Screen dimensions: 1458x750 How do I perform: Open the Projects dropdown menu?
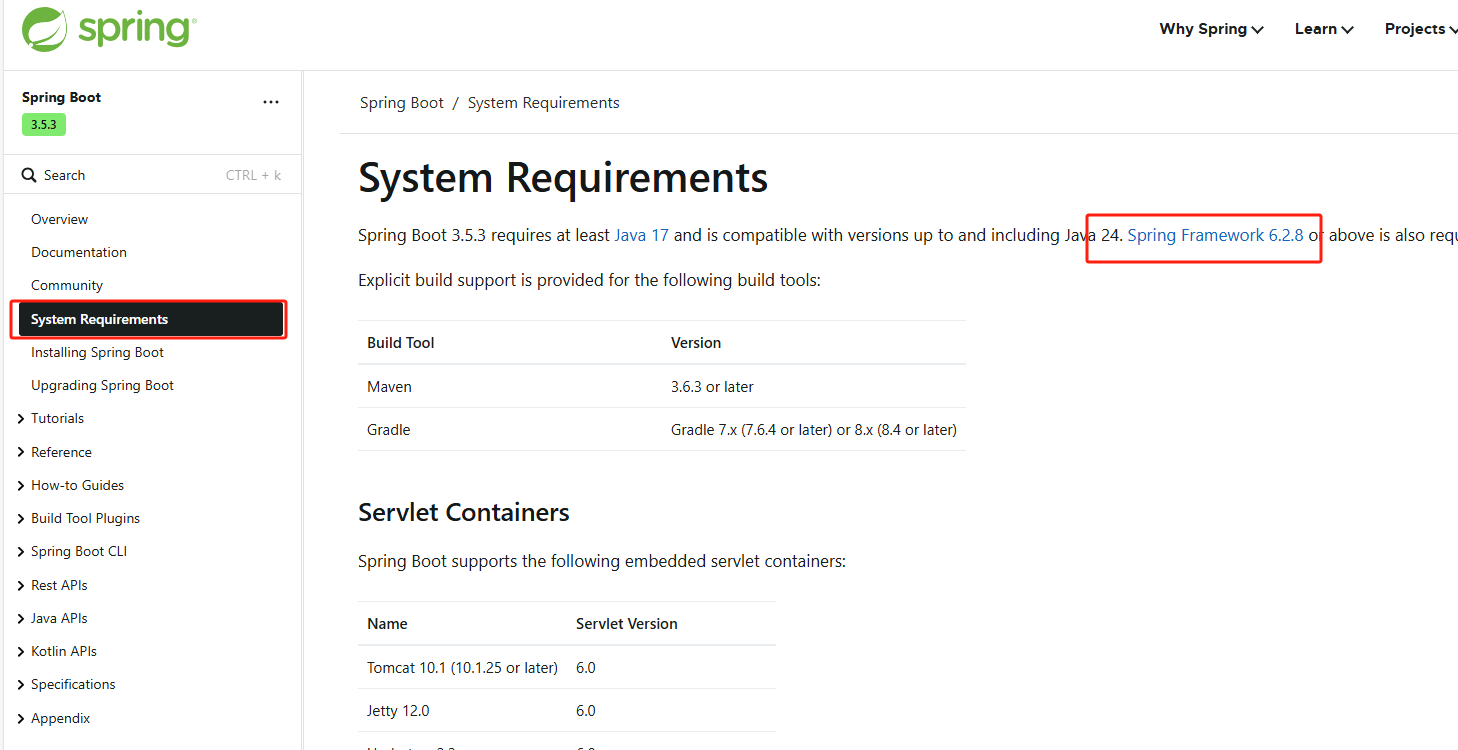tap(1421, 29)
